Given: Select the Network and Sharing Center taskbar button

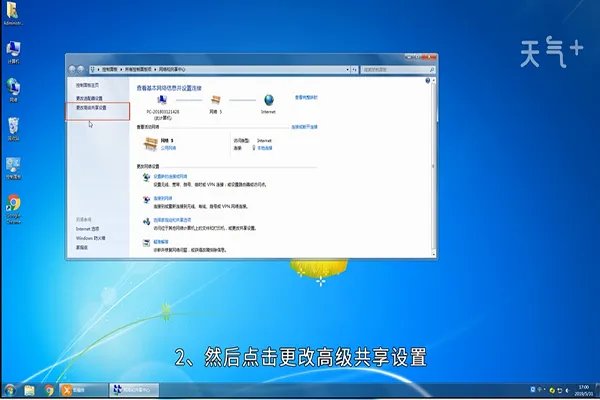Looking at the screenshot, I should [x=134, y=390].
